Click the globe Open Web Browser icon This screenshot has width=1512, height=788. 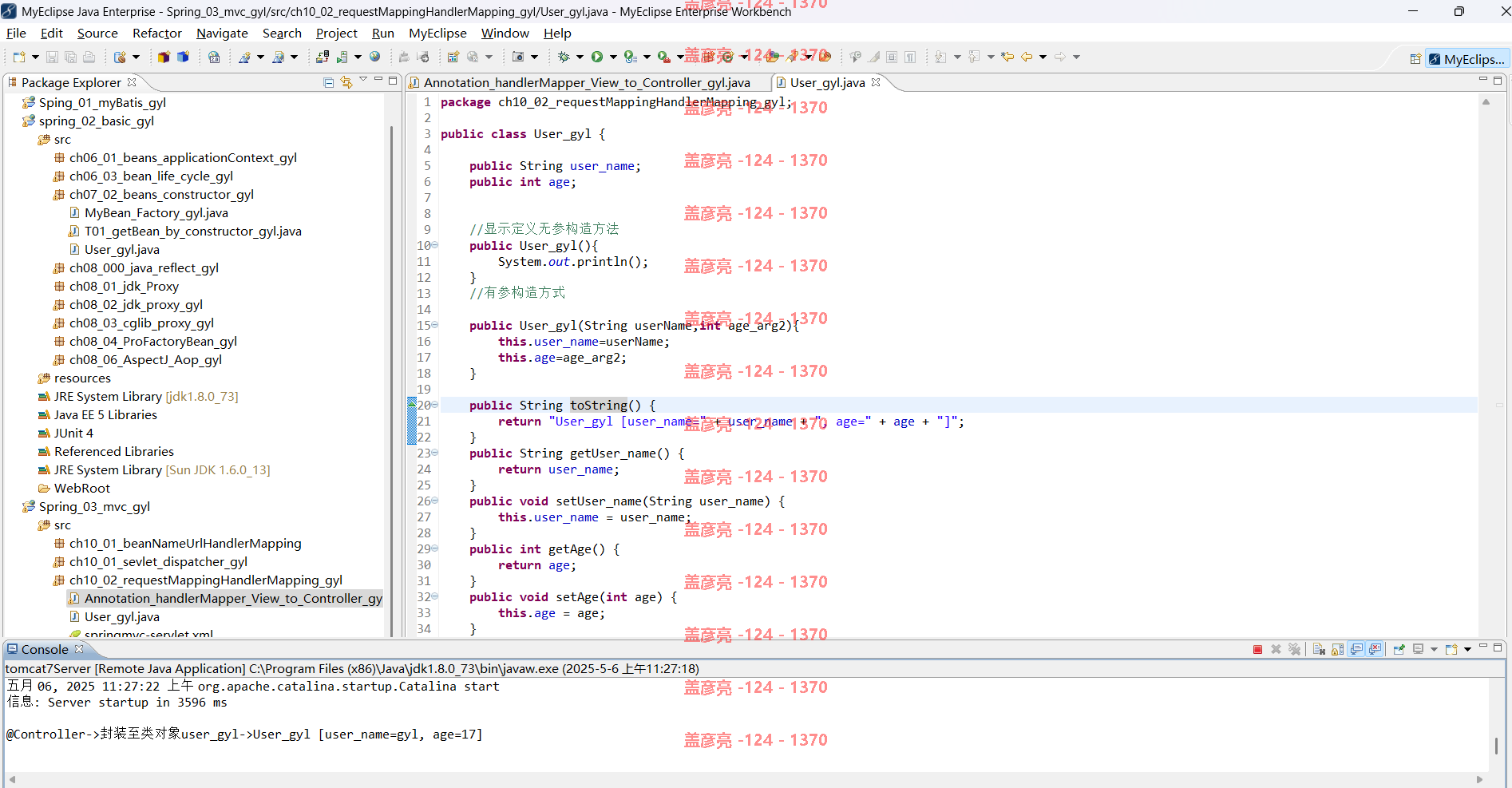pyautogui.click(x=375, y=57)
